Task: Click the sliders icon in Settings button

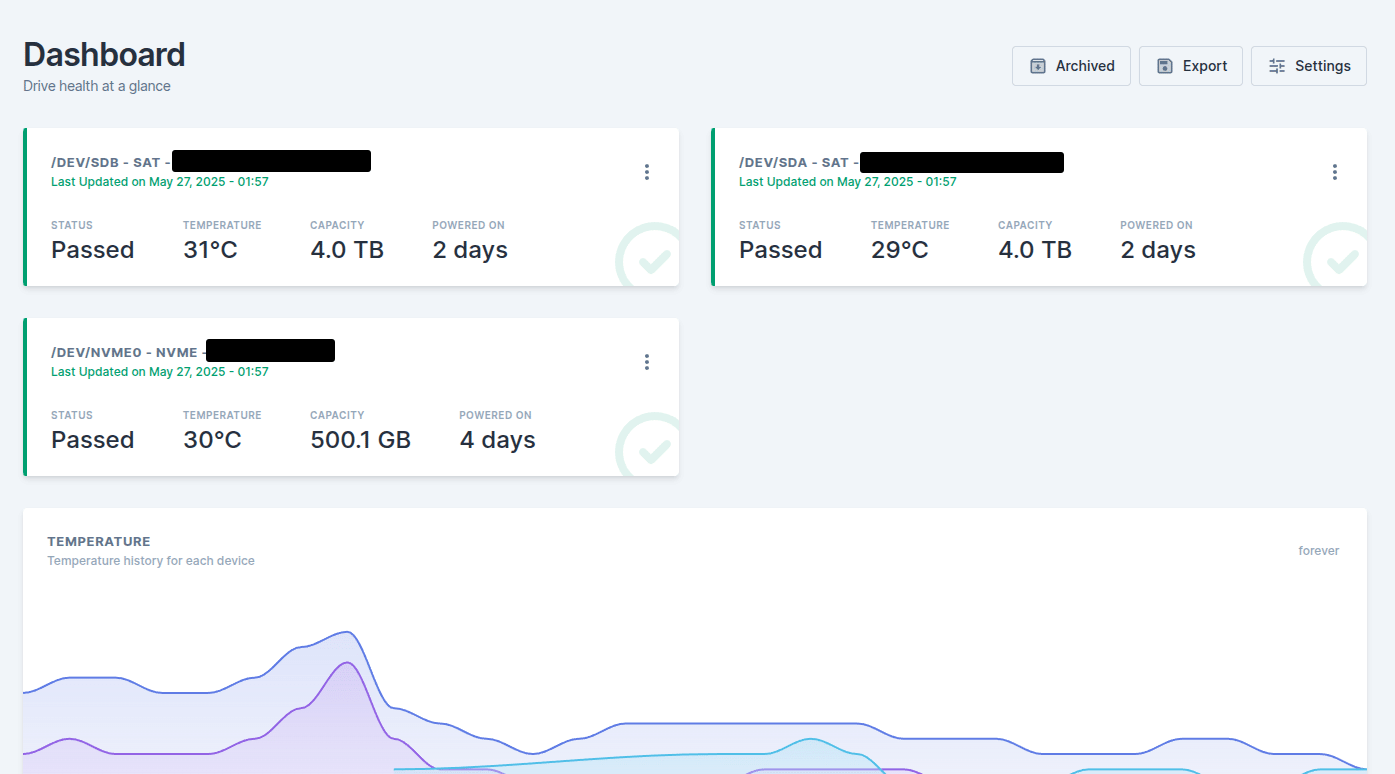Action: coord(1277,66)
